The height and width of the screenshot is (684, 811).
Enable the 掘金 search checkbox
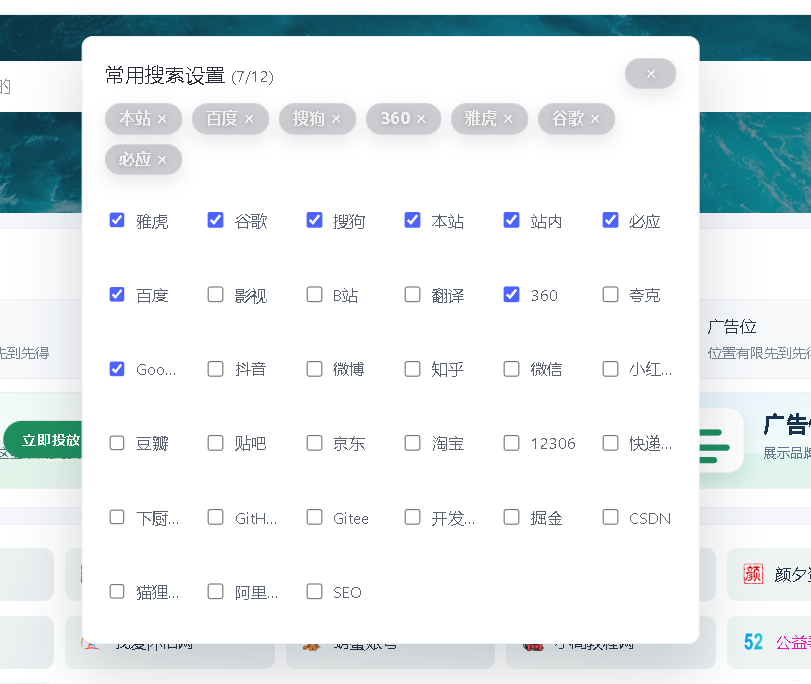(x=512, y=517)
